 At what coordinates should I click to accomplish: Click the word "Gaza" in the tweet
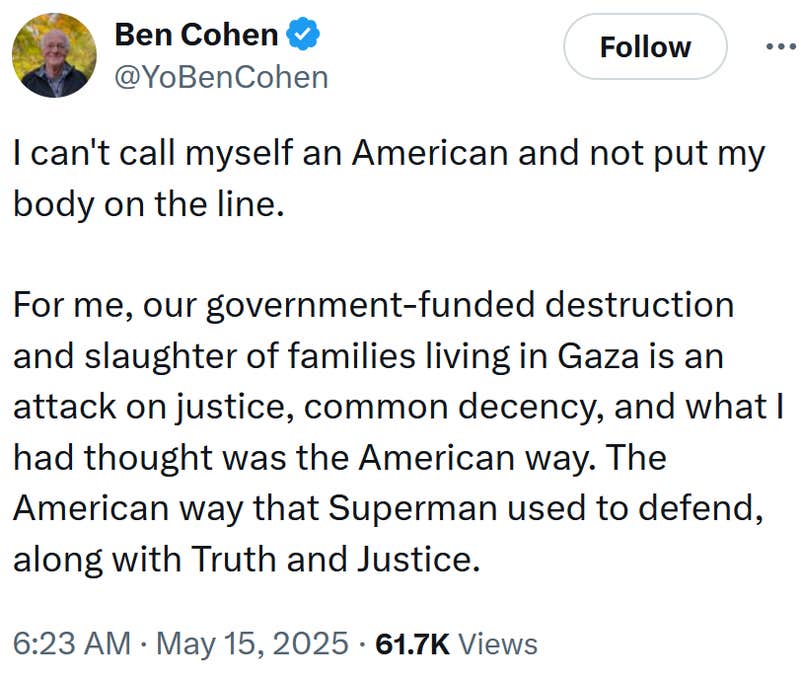pyautogui.click(x=598, y=356)
